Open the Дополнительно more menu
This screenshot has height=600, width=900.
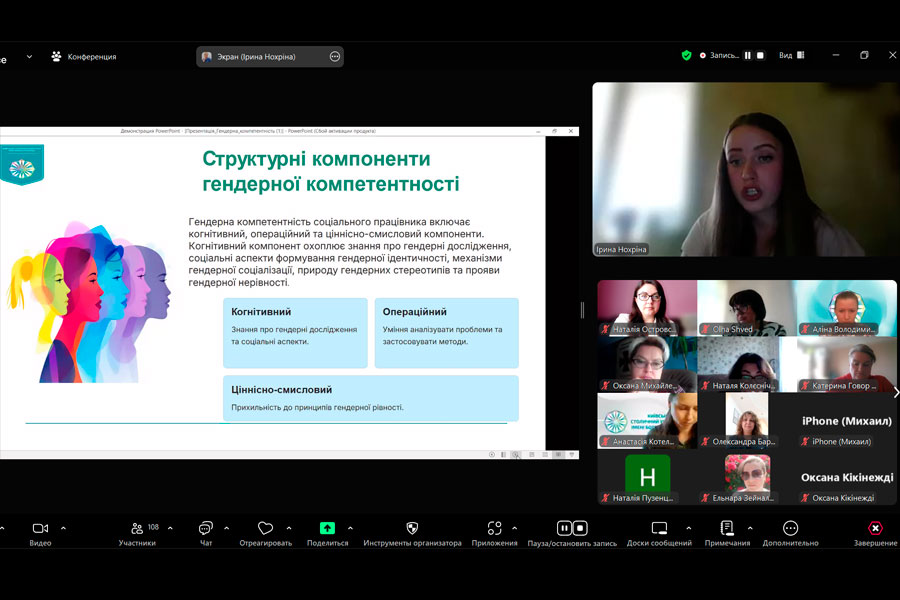point(790,528)
